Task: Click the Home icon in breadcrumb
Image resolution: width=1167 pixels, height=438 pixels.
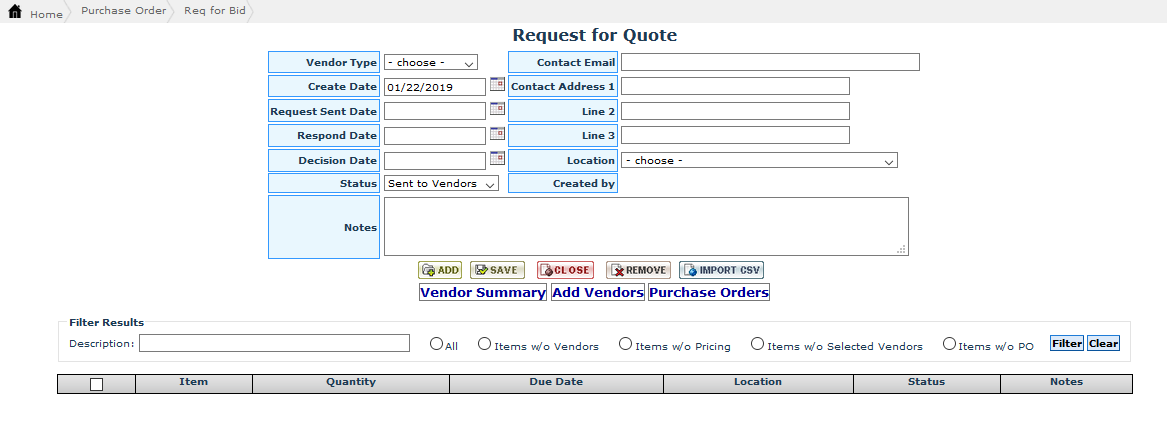Action: pyautogui.click(x=15, y=13)
